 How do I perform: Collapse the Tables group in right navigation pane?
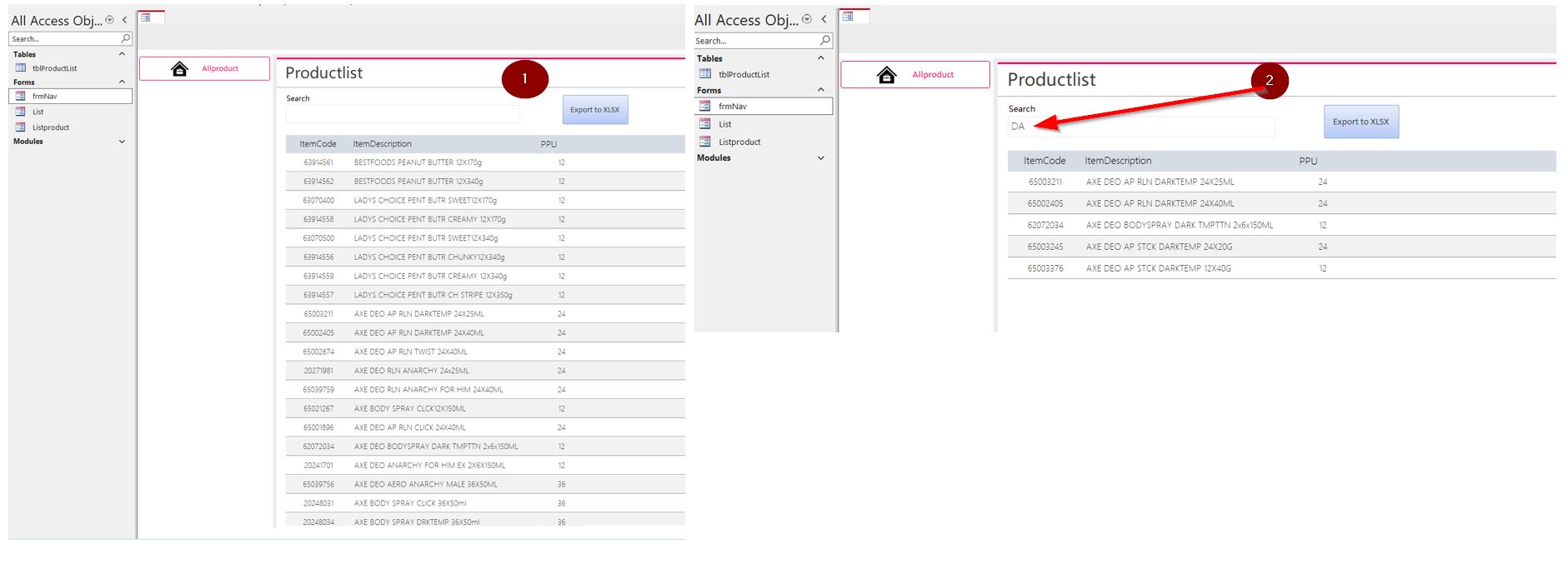(821, 58)
